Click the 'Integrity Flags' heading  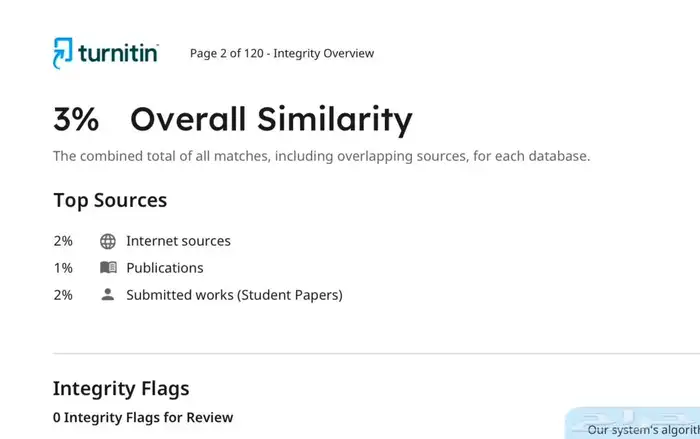click(121, 389)
